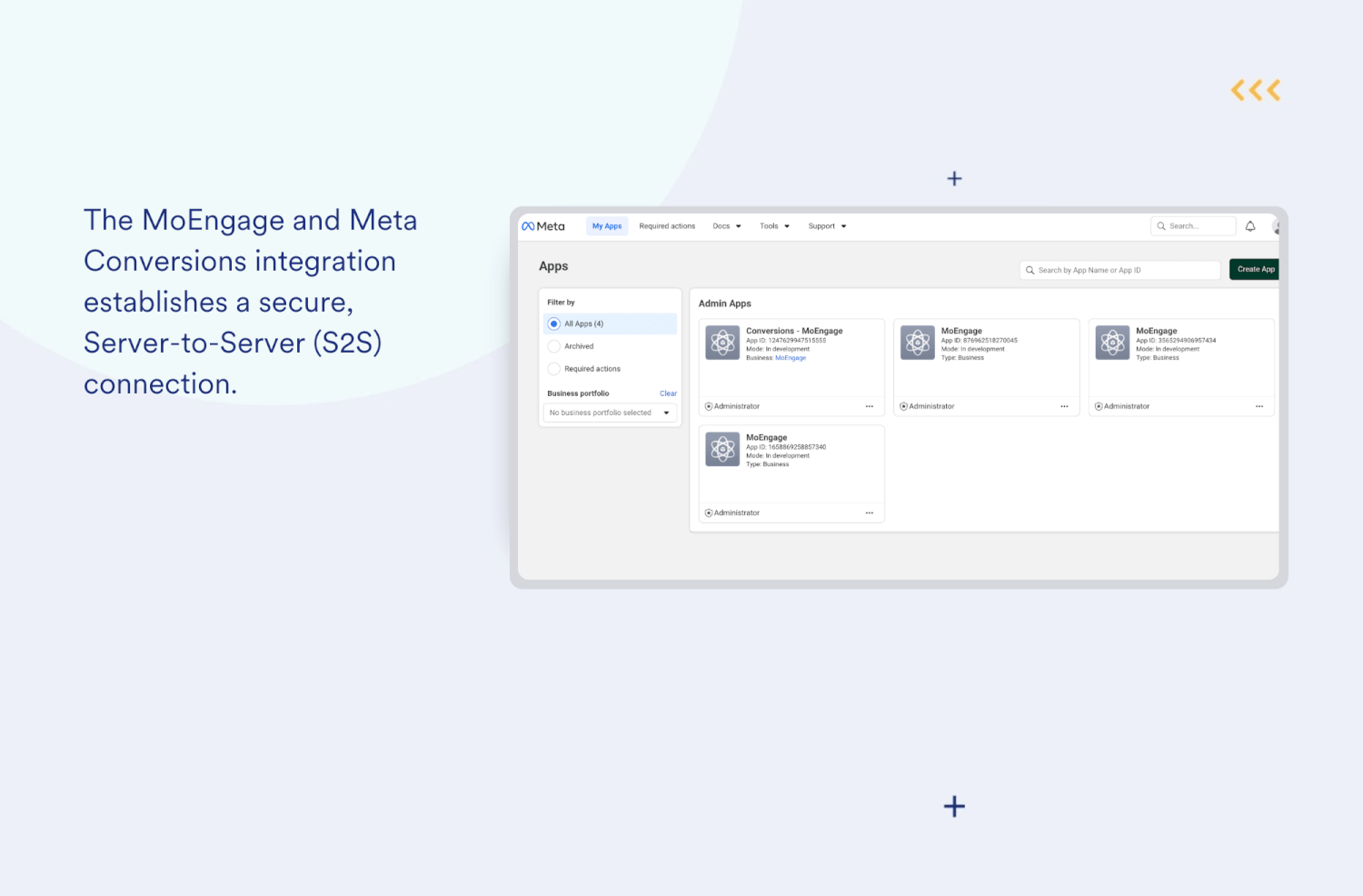1363x896 pixels.
Task: Select the Required actions filter
Action: tap(554, 369)
